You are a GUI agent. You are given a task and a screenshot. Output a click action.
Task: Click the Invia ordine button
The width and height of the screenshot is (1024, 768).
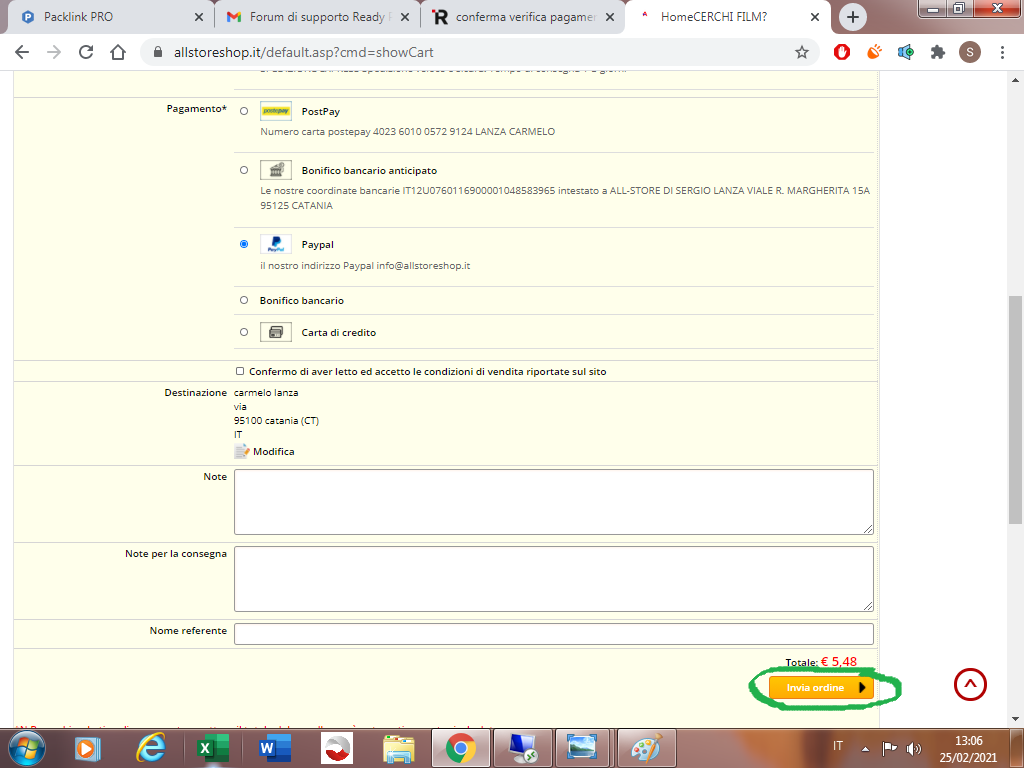[x=821, y=688]
